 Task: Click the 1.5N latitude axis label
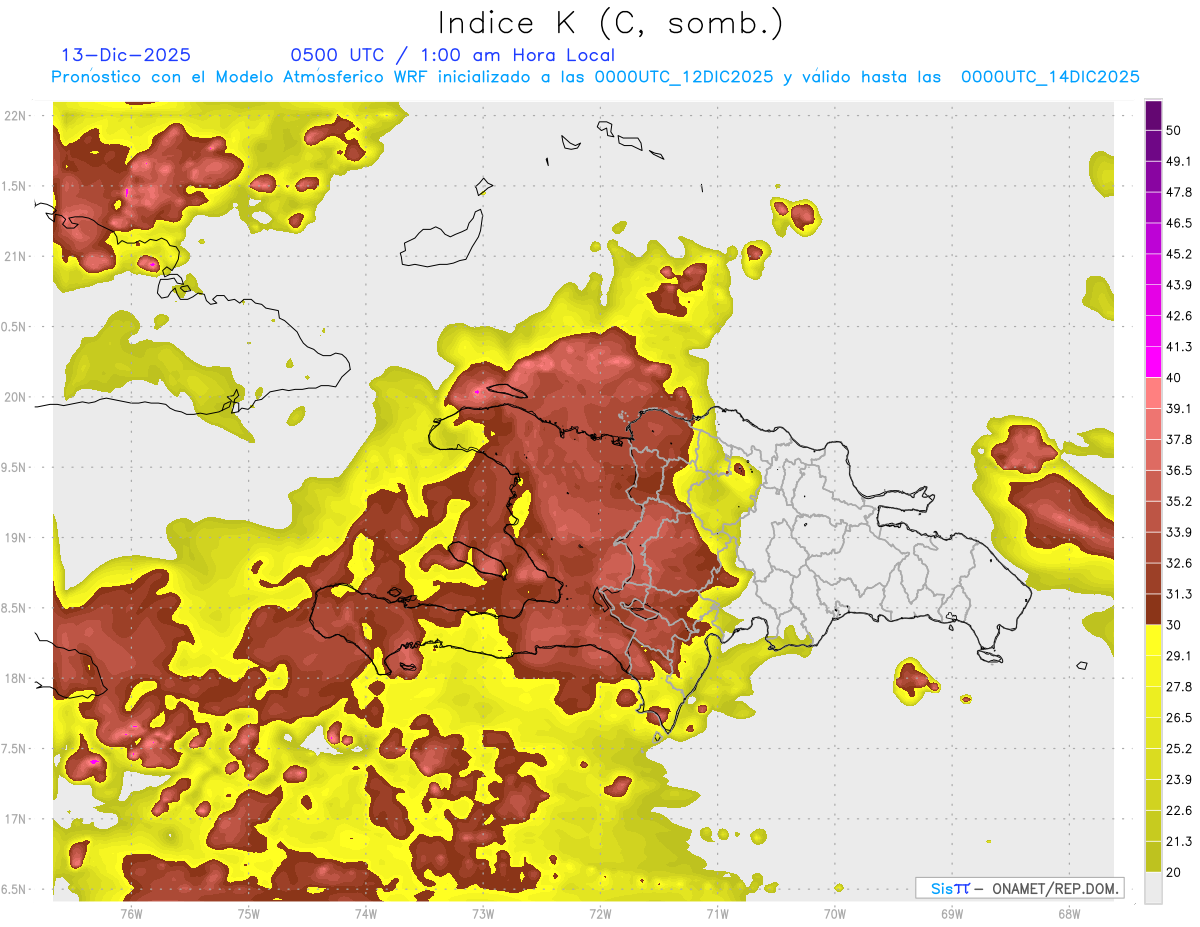click(x=14, y=186)
